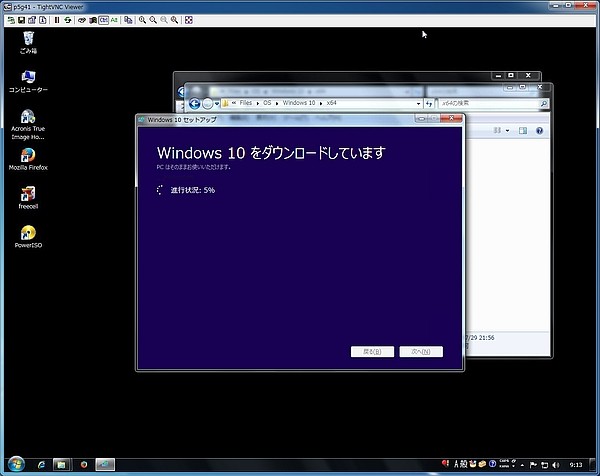The image size is (600, 476).
Task: Click the Transfer Files toolbar icon
Action: point(128,20)
